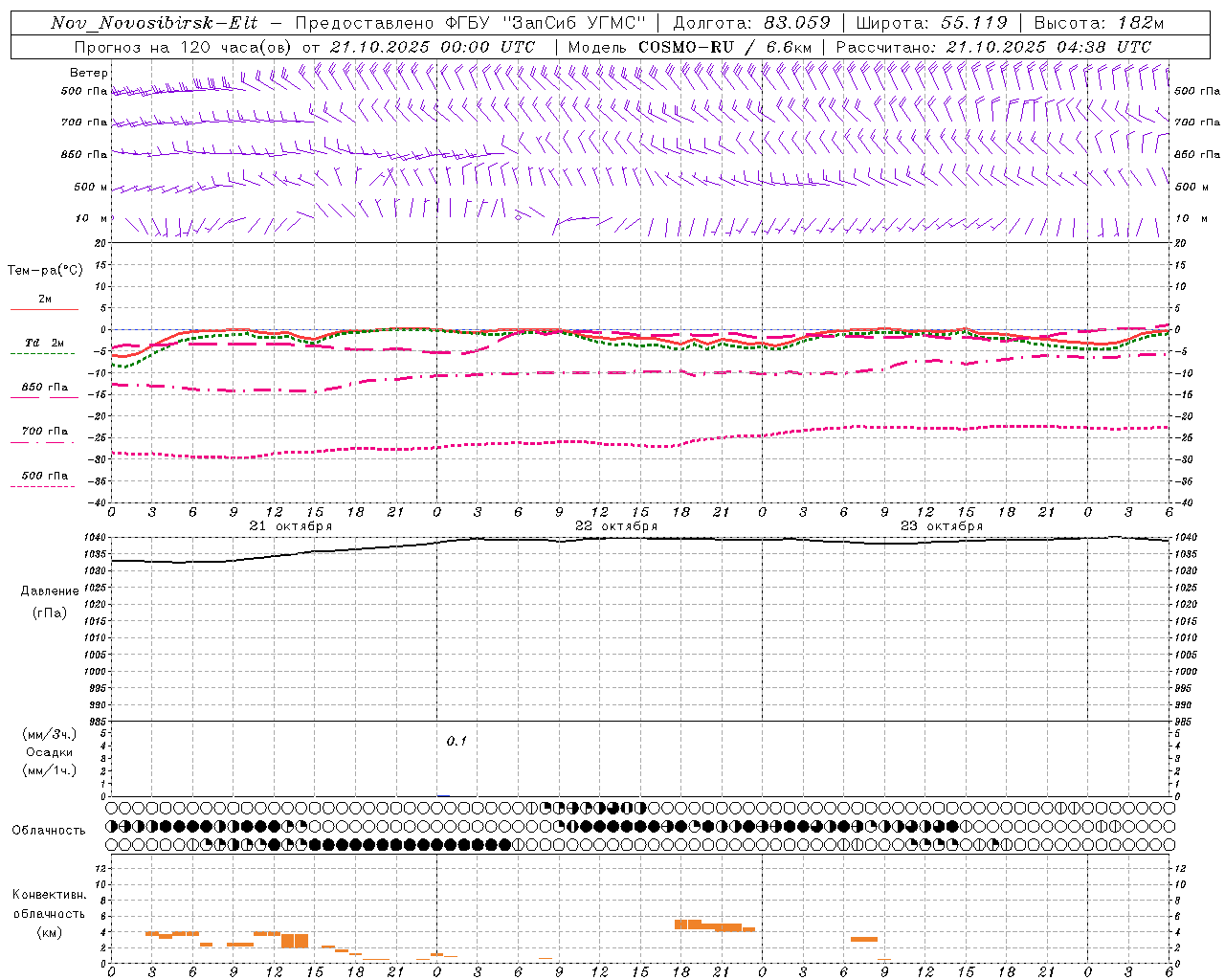Click the 21 октября date label
The image size is (1225, 980).
coord(291,526)
